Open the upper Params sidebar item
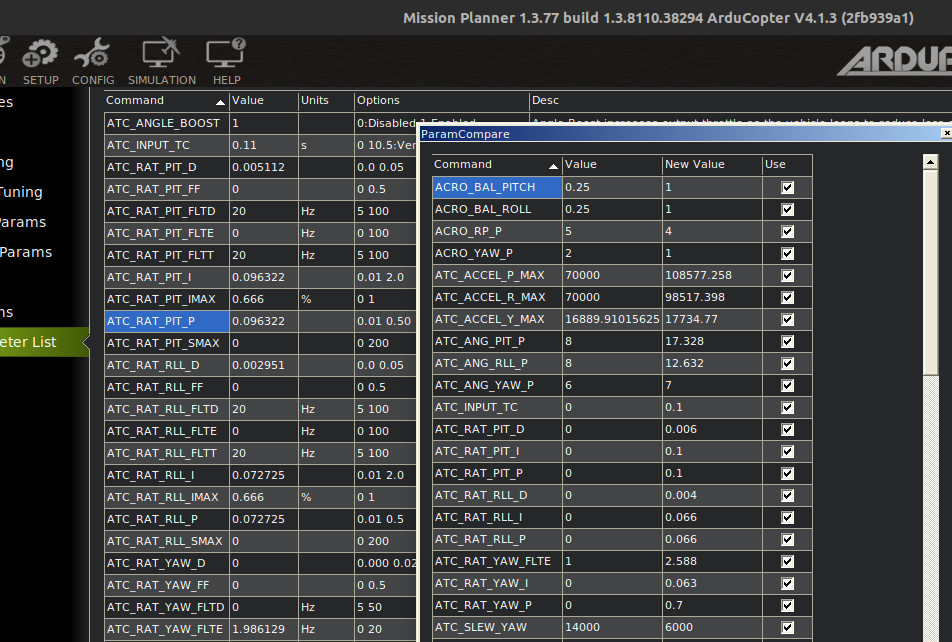The width and height of the screenshot is (952, 642). pyautogui.click(x=23, y=222)
